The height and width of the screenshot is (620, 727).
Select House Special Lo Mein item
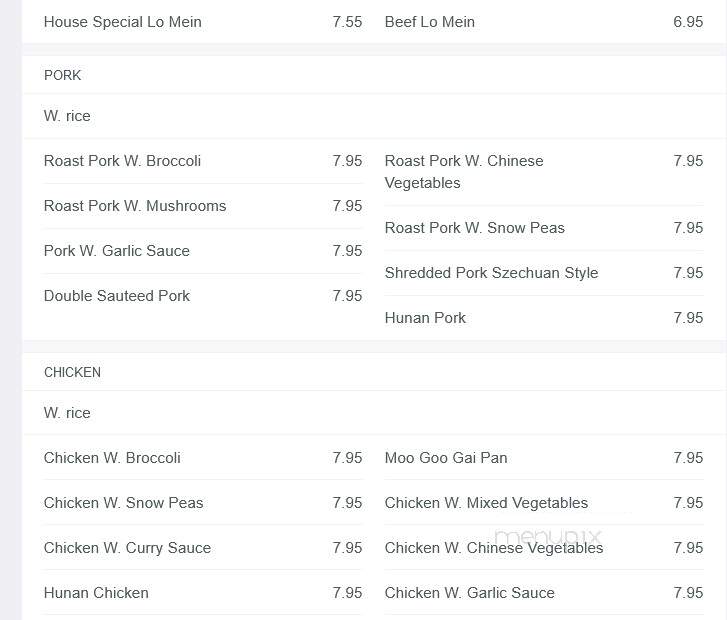pos(122,22)
